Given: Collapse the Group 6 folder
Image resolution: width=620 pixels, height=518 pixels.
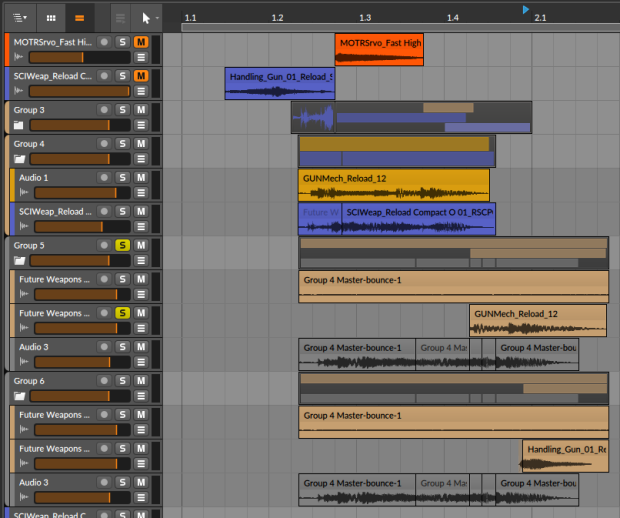Looking at the screenshot, I should 19,396.
